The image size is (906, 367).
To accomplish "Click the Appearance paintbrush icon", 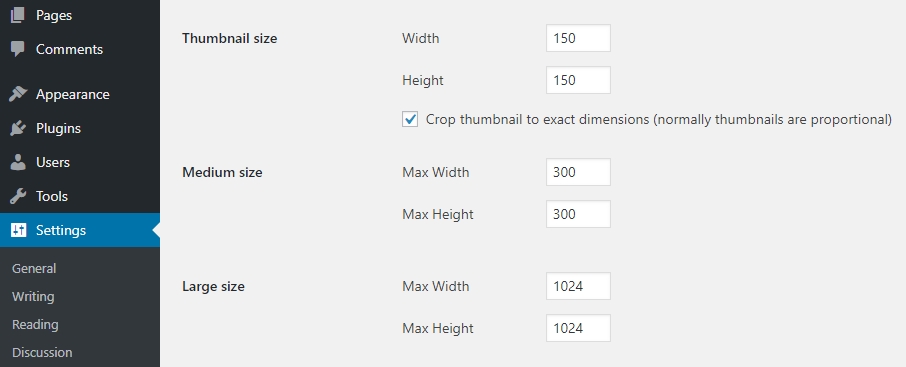I will (x=18, y=94).
